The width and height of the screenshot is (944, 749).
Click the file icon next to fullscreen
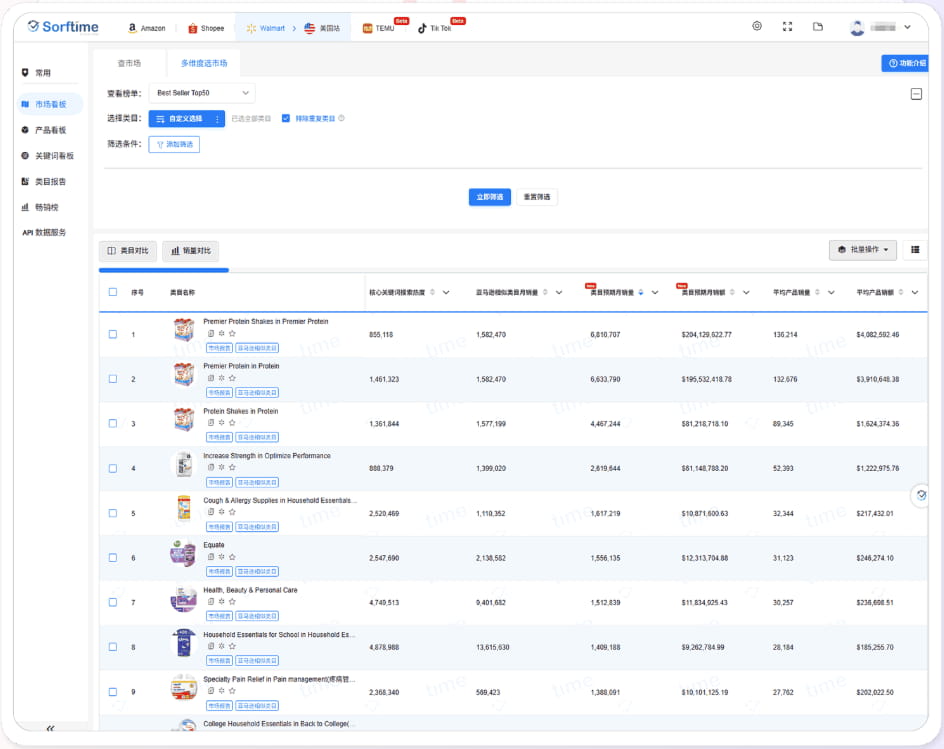(818, 26)
